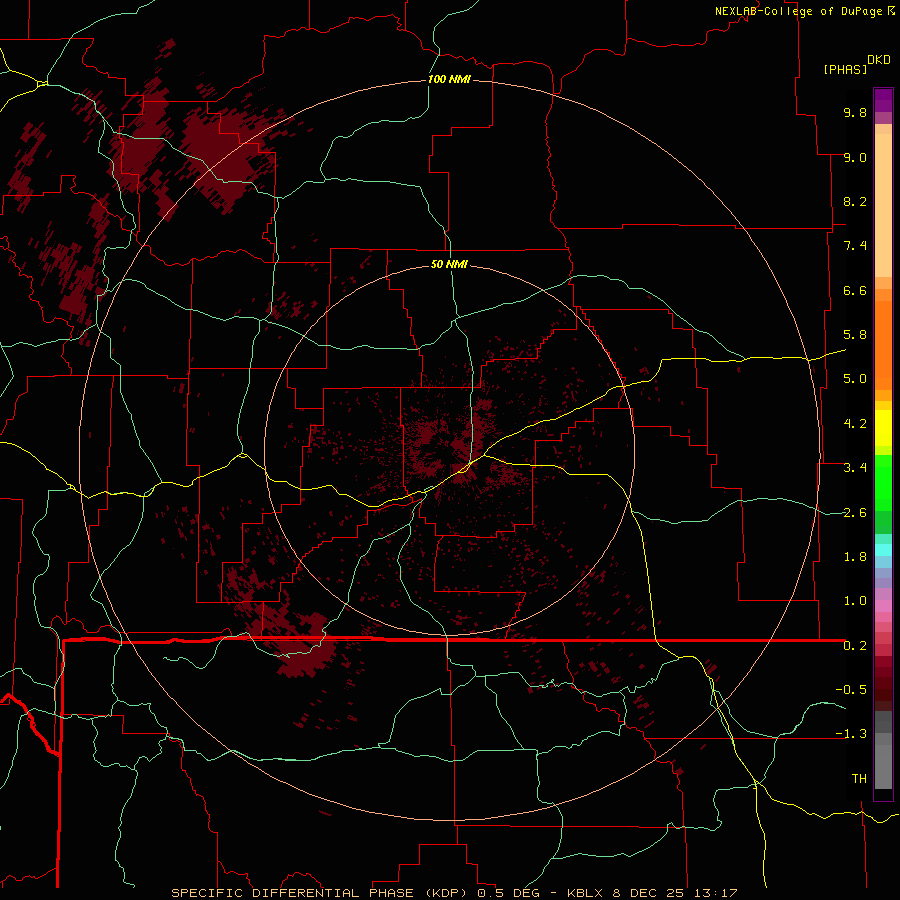Click the 5.8 scale value
The height and width of the screenshot is (900, 900).
coord(855,335)
